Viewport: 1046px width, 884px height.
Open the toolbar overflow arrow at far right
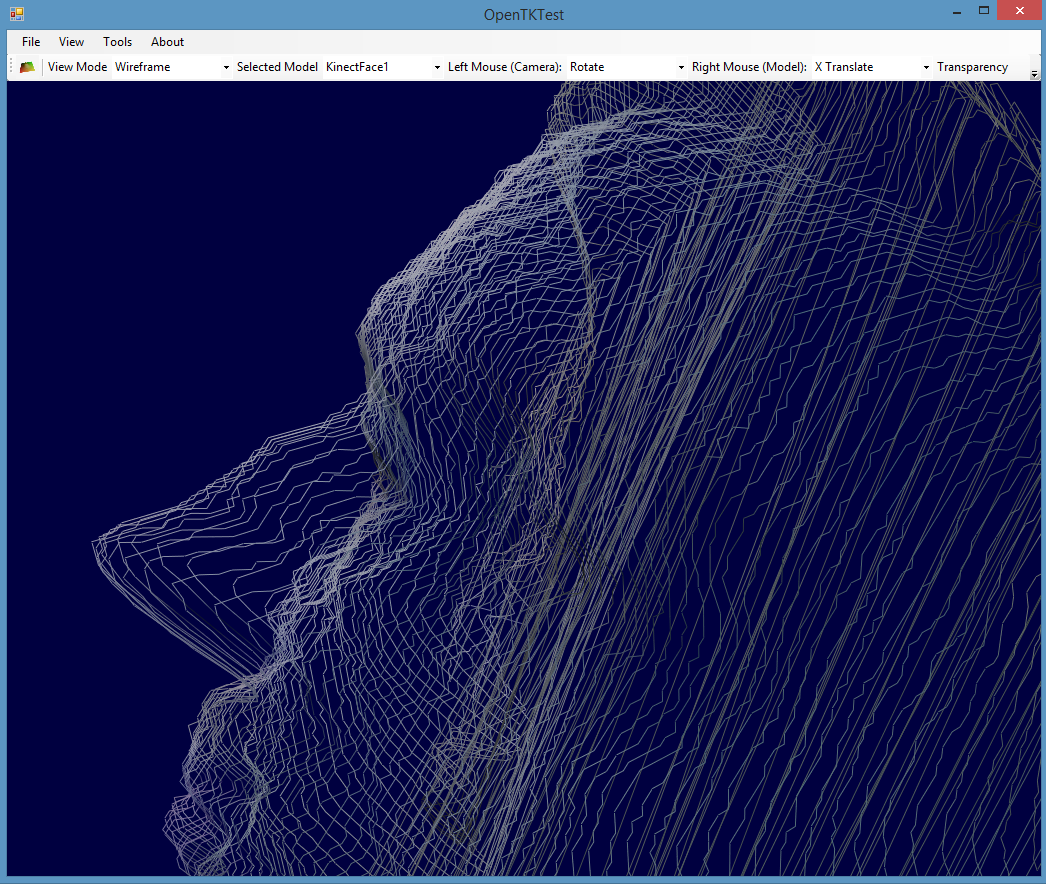click(x=1034, y=74)
